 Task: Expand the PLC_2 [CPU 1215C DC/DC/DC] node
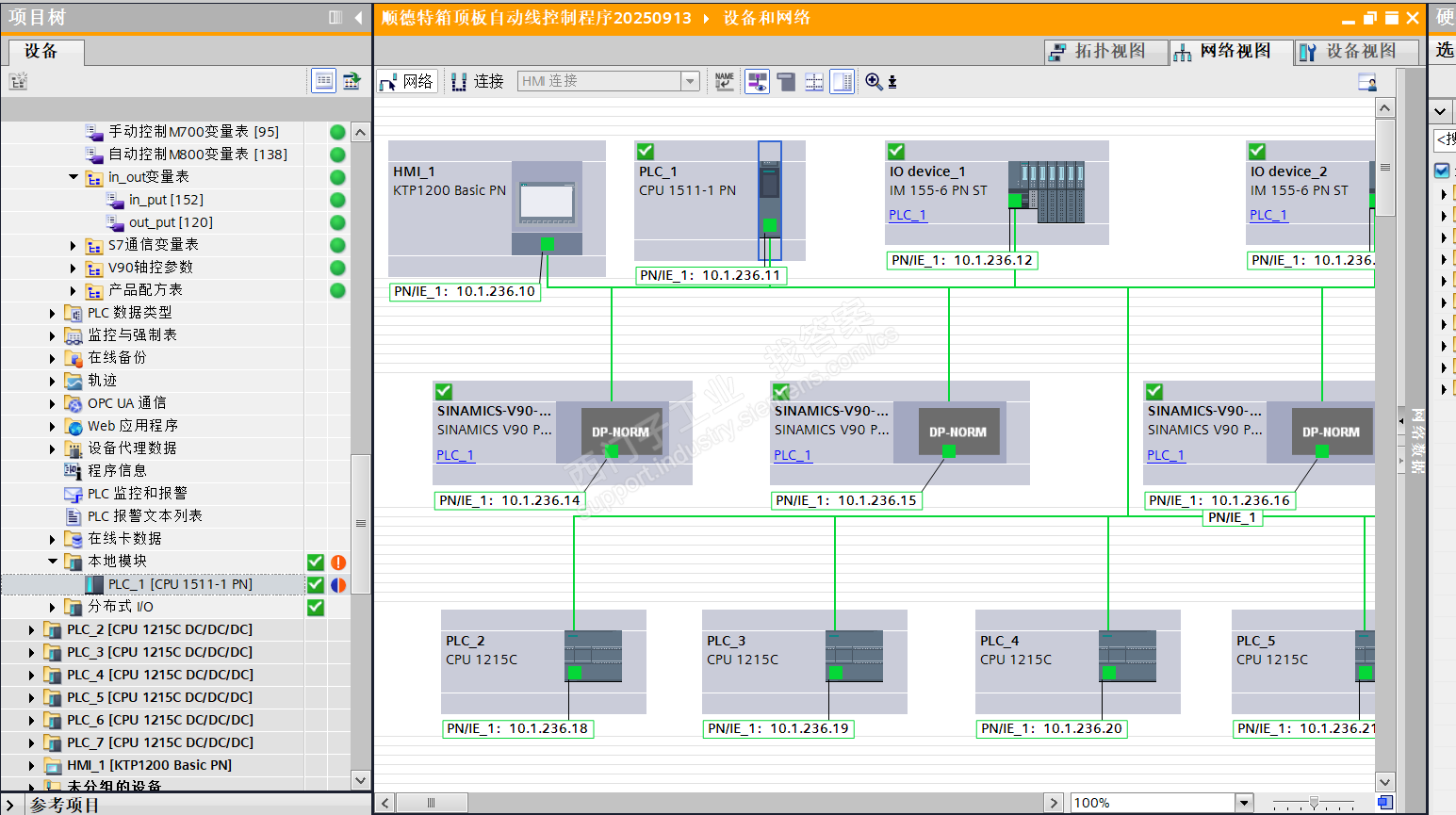pyautogui.click(x=32, y=629)
